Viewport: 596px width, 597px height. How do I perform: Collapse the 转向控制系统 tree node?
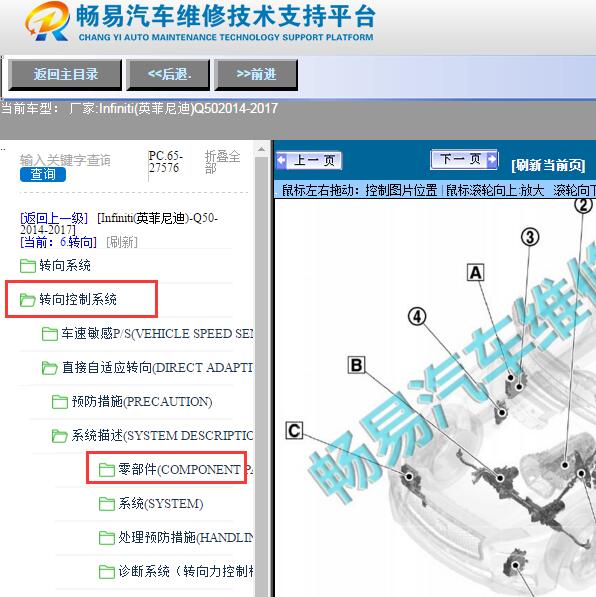coord(78,299)
